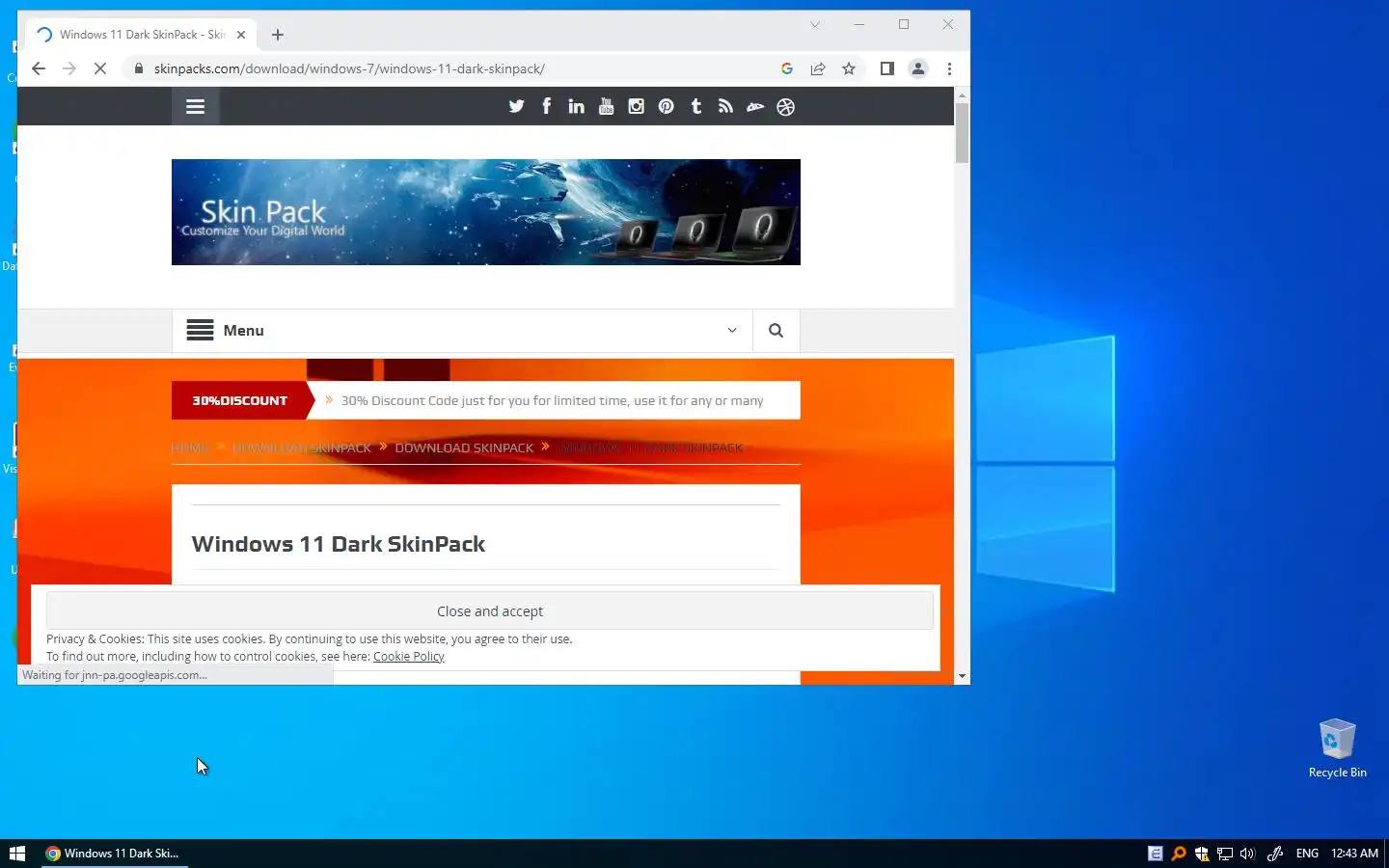Screen dimensions: 1389x868
Task: Stop loading the page
Action: 99,68
